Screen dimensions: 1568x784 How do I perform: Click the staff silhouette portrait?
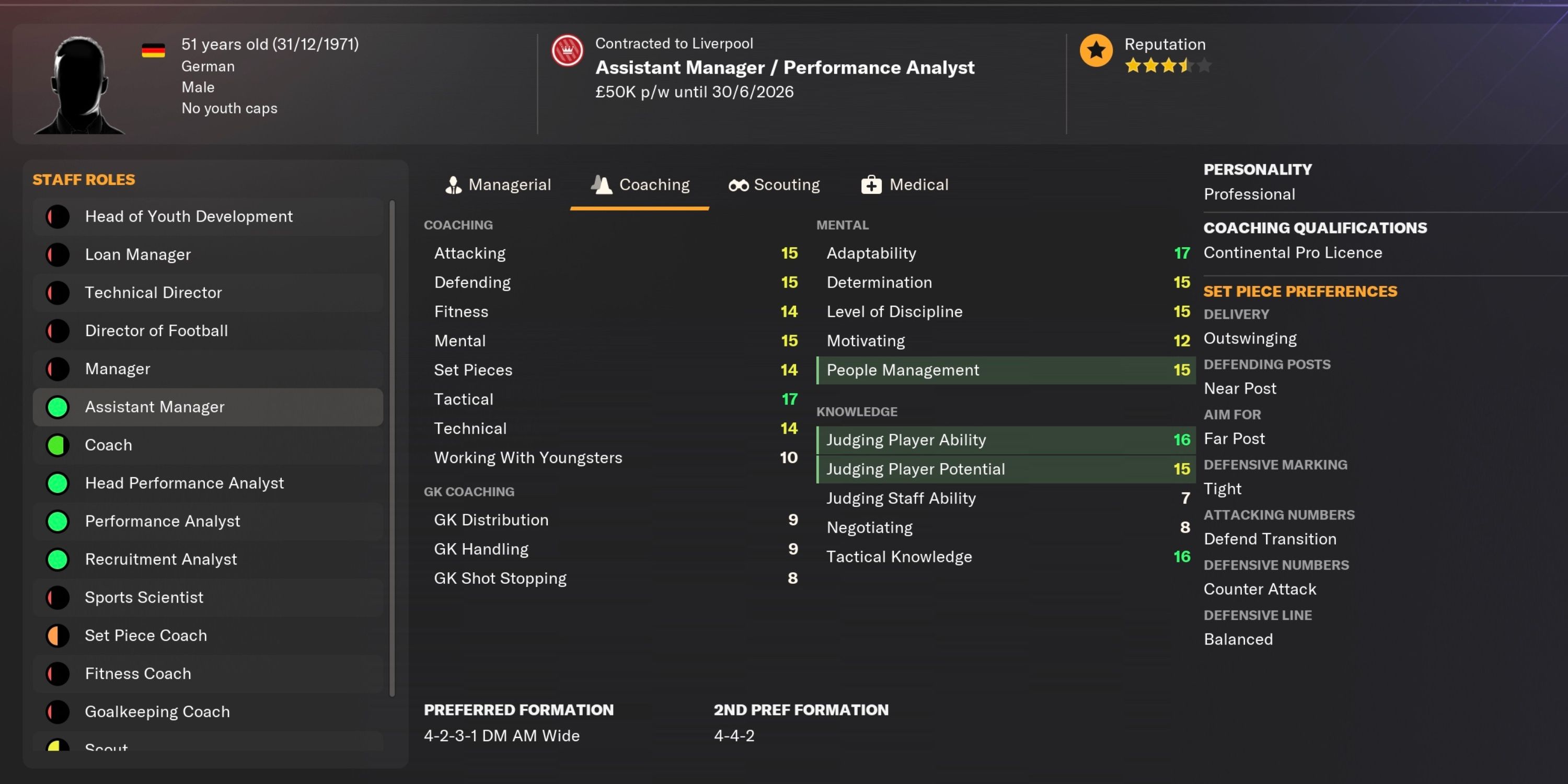click(x=79, y=85)
